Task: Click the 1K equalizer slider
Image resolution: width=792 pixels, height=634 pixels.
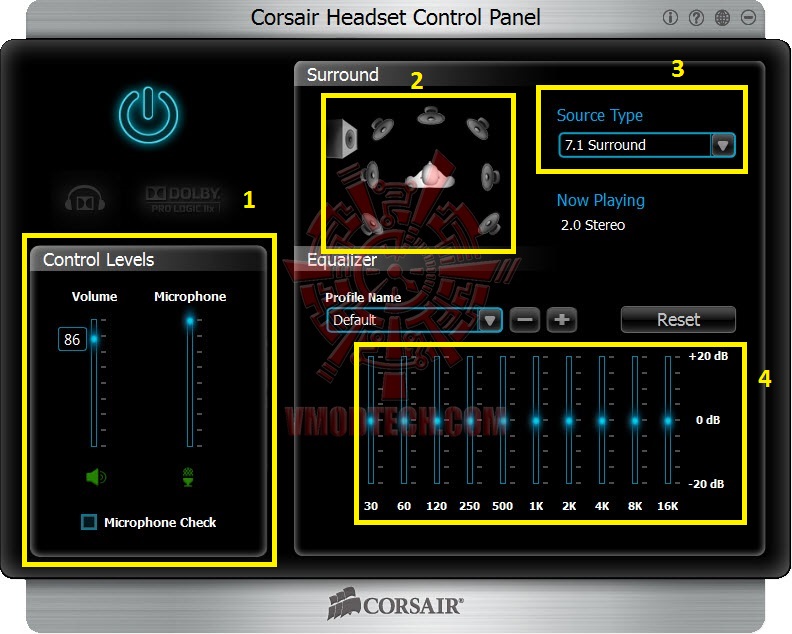Action: 536,420
